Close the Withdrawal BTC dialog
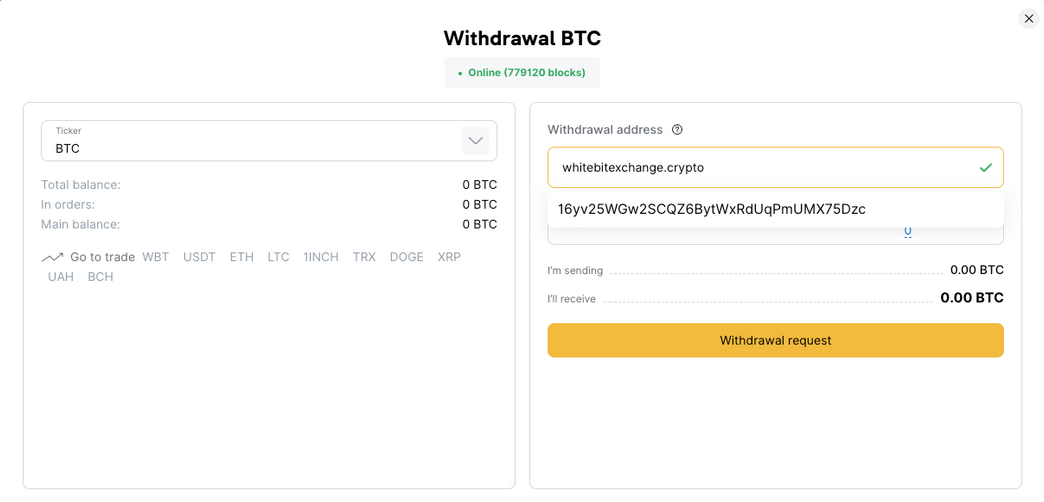Viewport: 1044px width, 502px height. (x=1029, y=19)
